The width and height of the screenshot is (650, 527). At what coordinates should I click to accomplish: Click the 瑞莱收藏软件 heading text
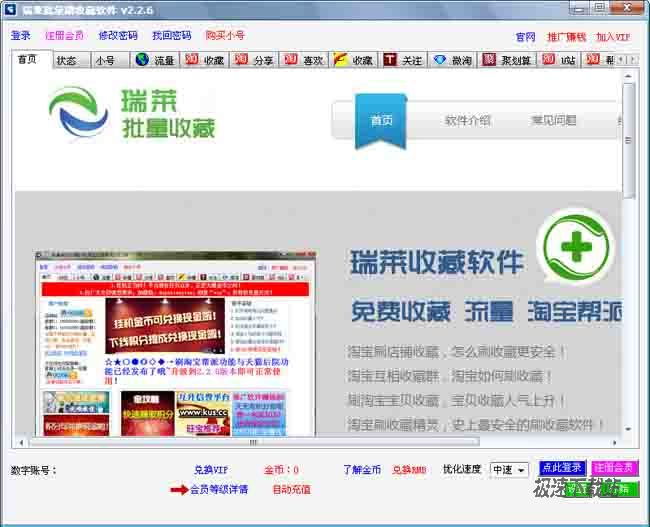437,262
